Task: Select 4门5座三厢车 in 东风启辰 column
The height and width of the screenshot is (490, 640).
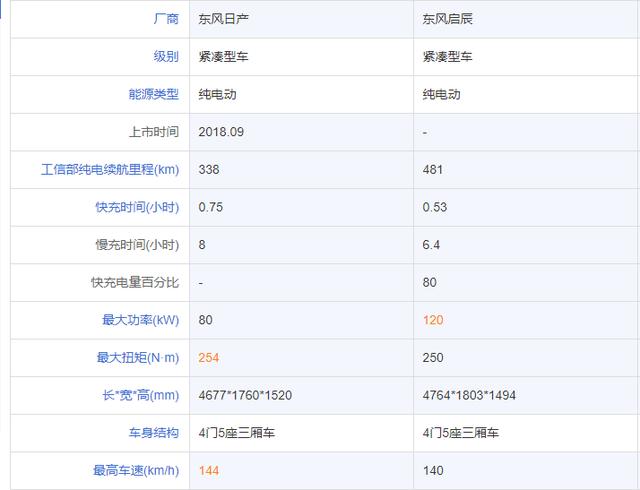Action: click(x=460, y=433)
